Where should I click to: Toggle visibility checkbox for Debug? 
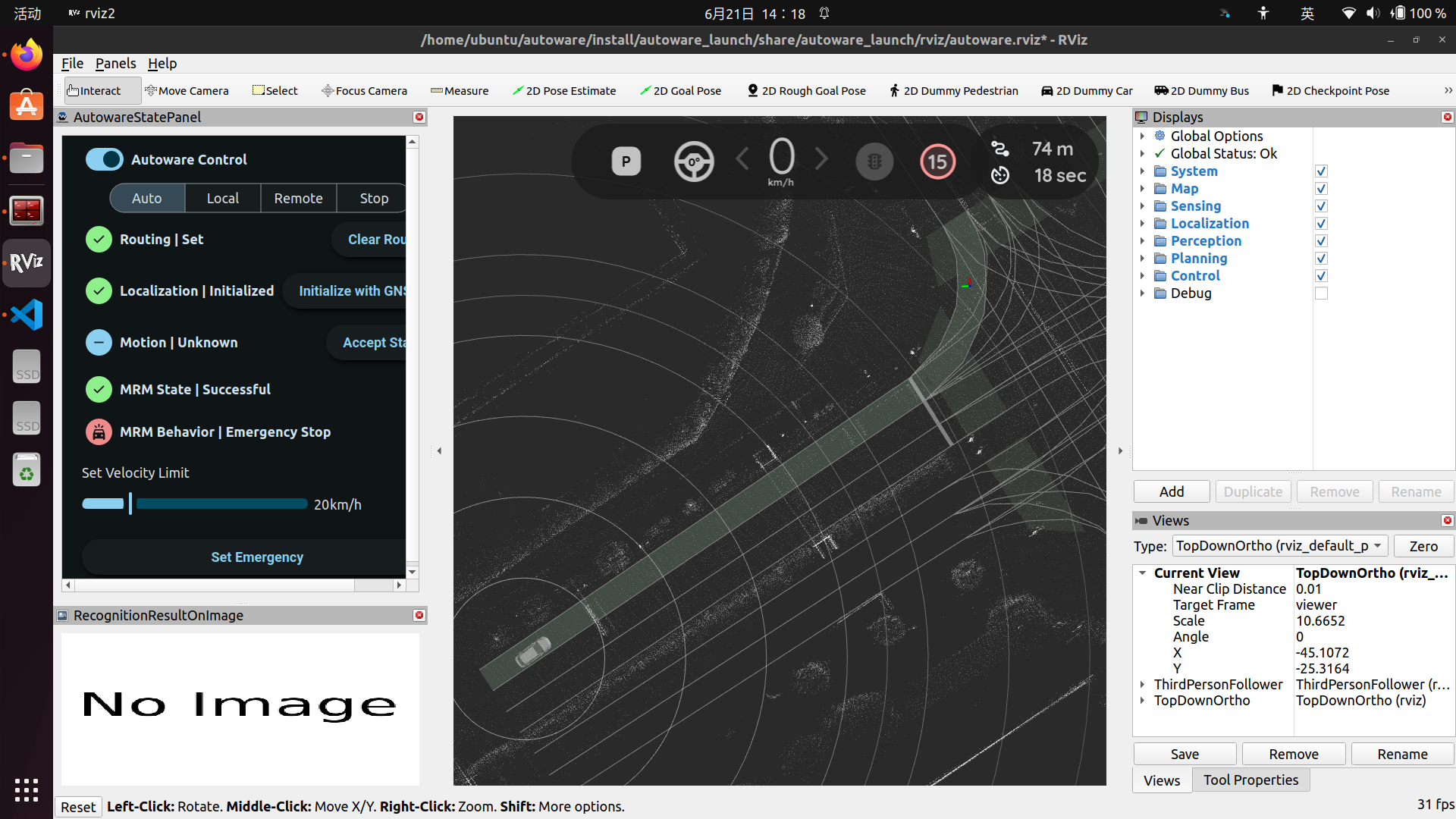tap(1321, 293)
